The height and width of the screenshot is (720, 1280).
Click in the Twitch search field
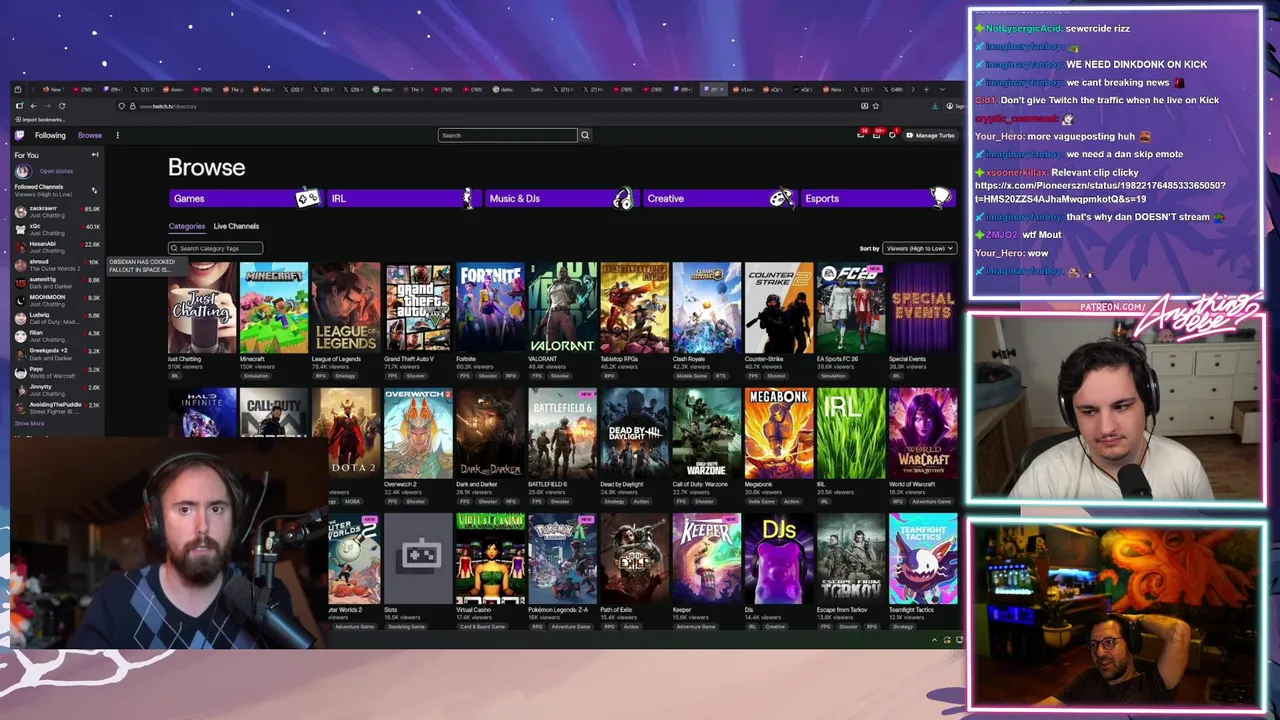[x=507, y=135]
